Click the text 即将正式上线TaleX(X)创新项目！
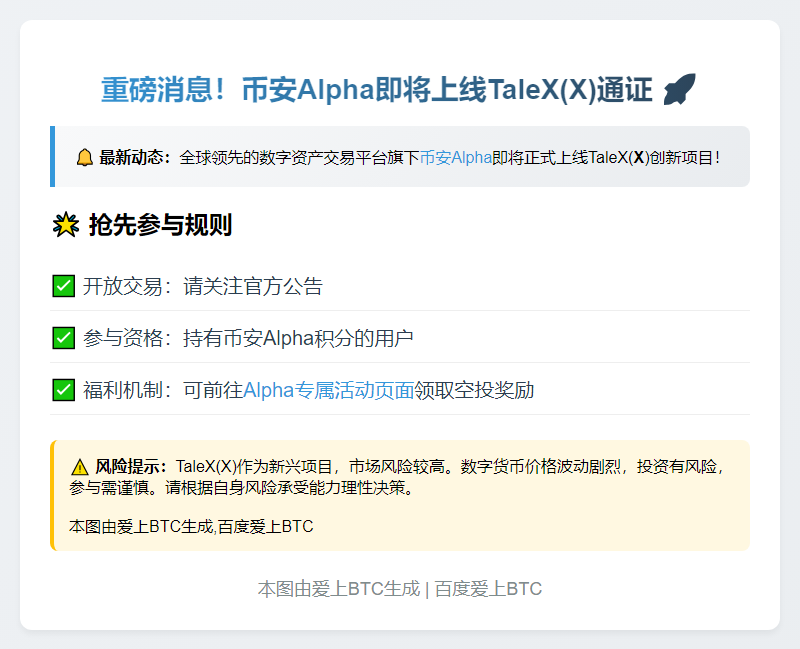 pos(607,158)
